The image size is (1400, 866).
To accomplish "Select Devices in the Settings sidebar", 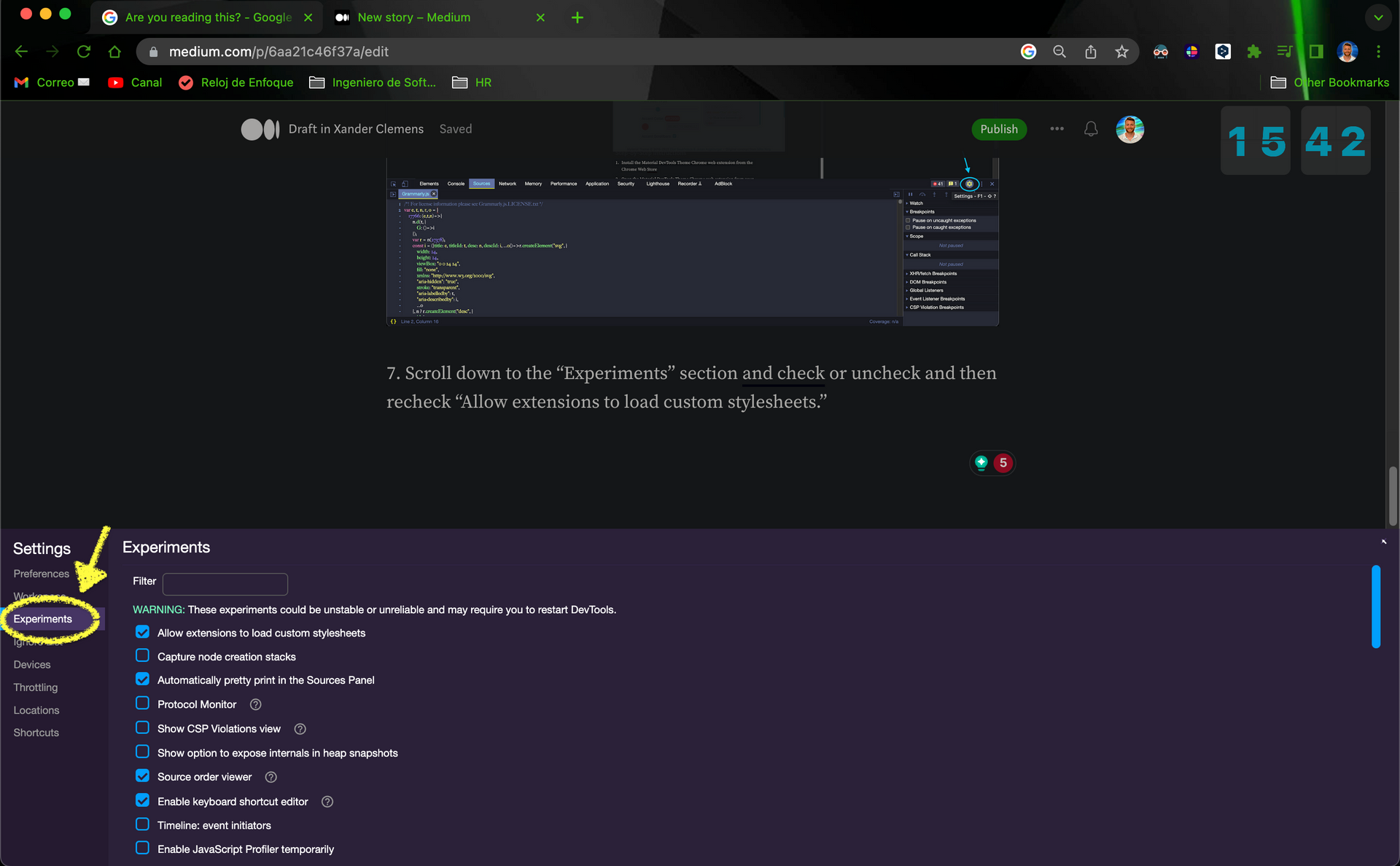I will pos(32,664).
